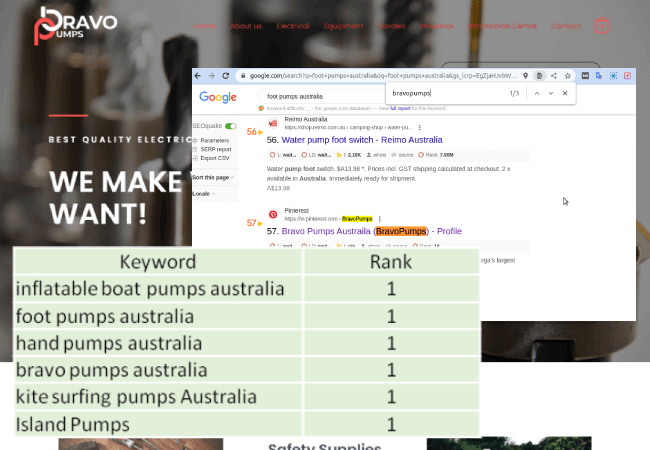This screenshot has width=650, height=450.
Task: Click the full report link for keyword difficulty
Action: coord(400,108)
